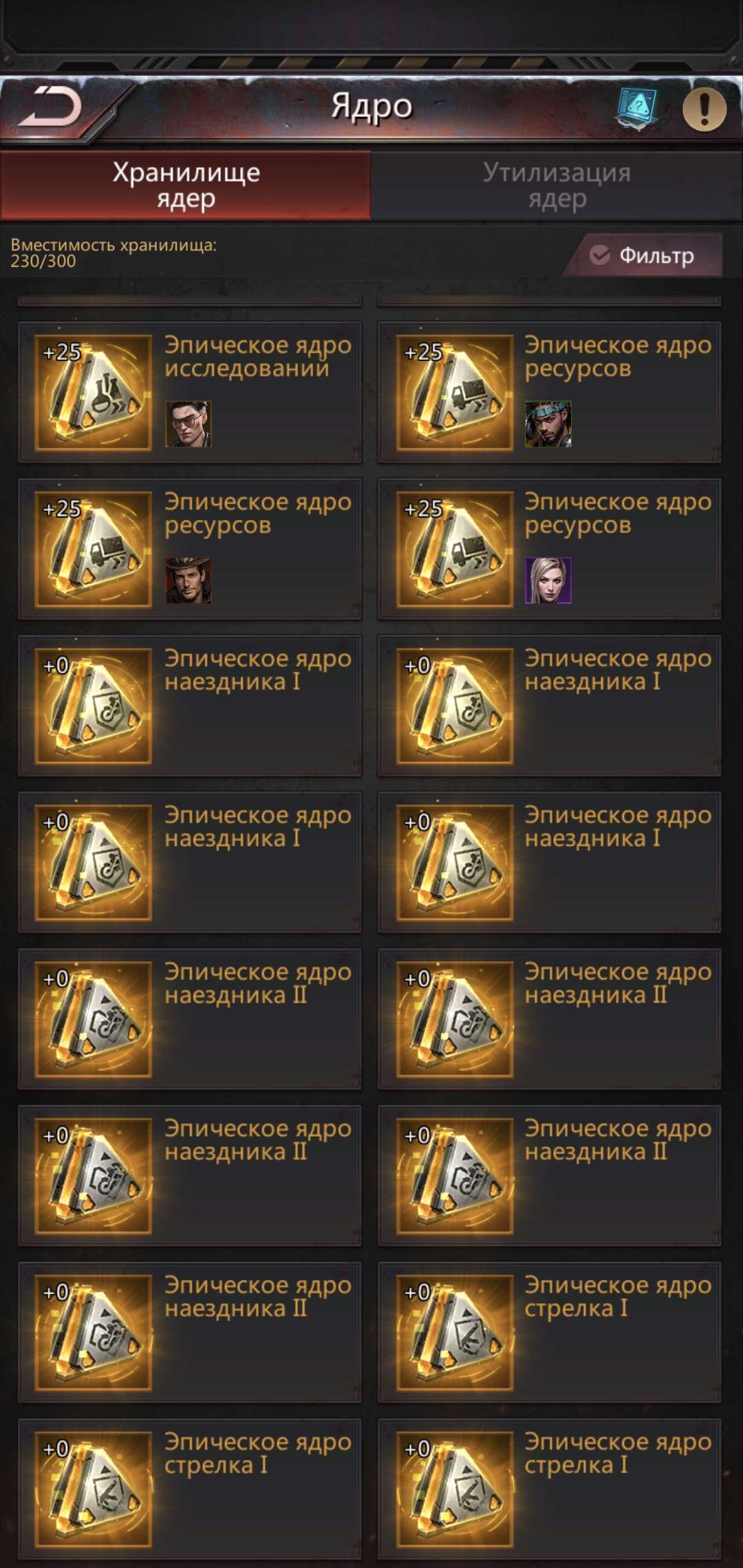Tap the yellow exclamation info icon
743x1568 pixels.
click(x=704, y=109)
